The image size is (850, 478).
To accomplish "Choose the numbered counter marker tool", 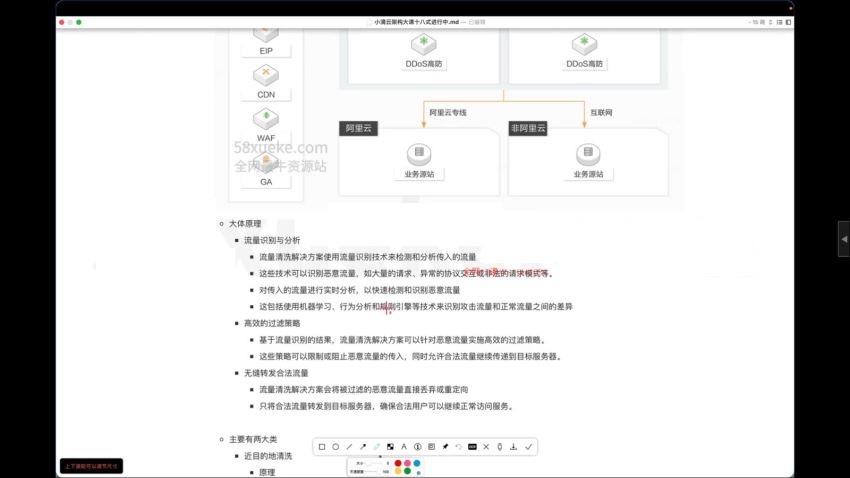I will [x=417, y=447].
